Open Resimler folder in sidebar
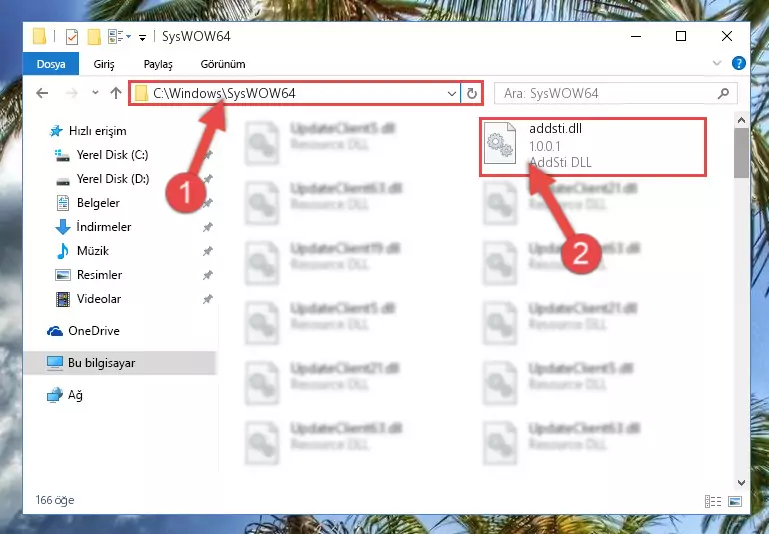This screenshot has height=534, width=769. [89, 275]
